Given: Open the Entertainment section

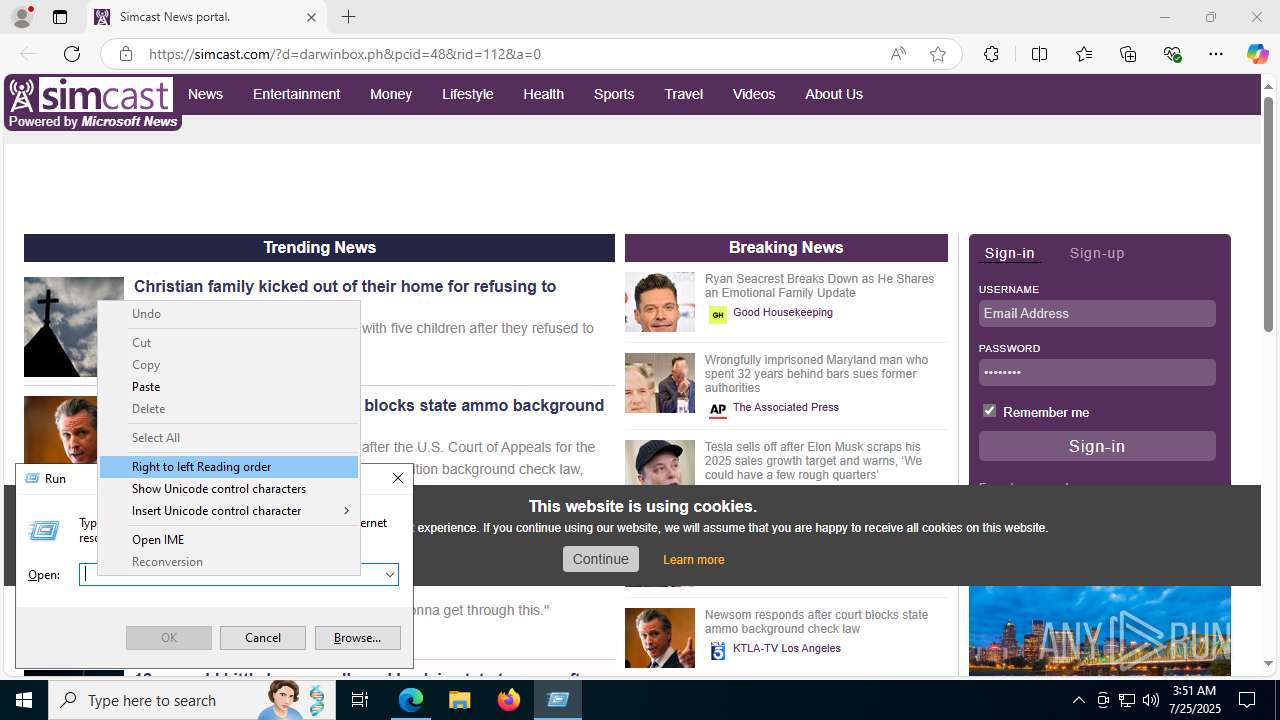Looking at the screenshot, I should click(296, 94).
